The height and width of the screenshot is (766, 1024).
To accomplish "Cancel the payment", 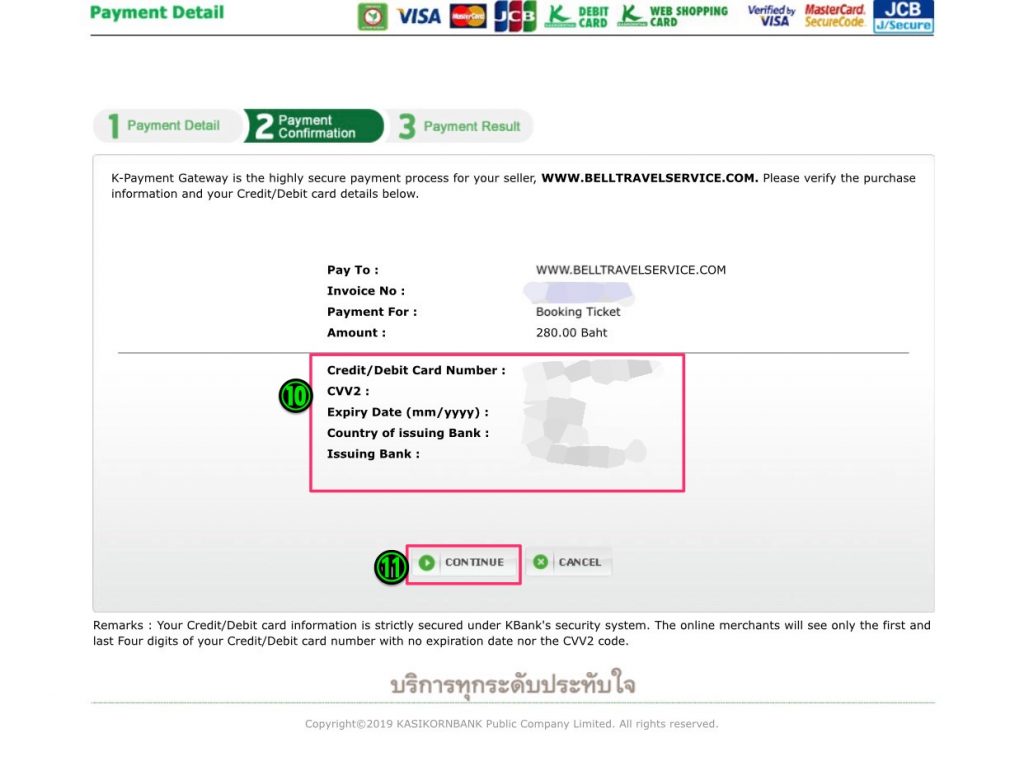I will 568,562.
